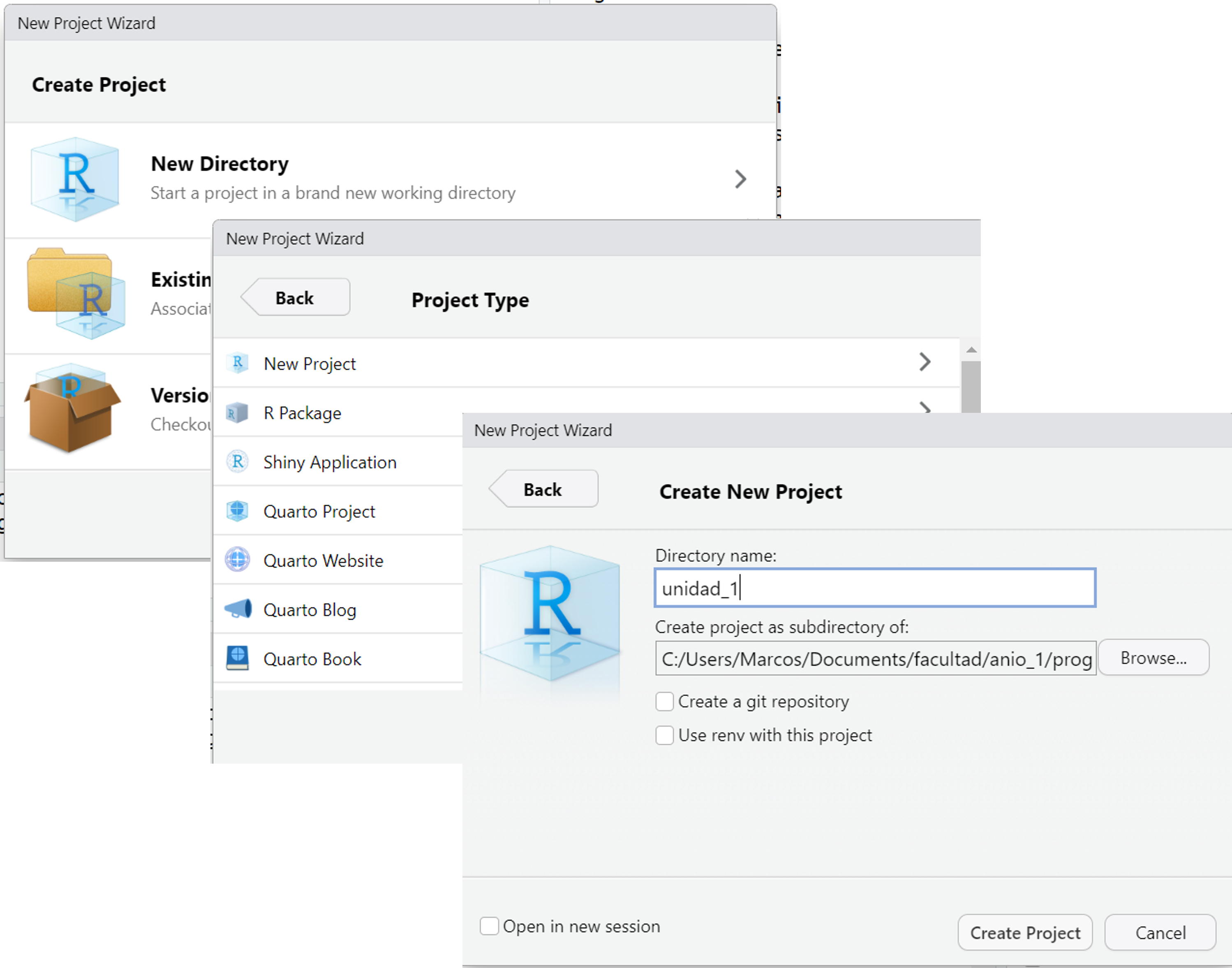The width and height of the screenshot is (1232, 968).
Task: Click the Shiny Application icon
Action: pyautogui.click(x=237, y=462)
